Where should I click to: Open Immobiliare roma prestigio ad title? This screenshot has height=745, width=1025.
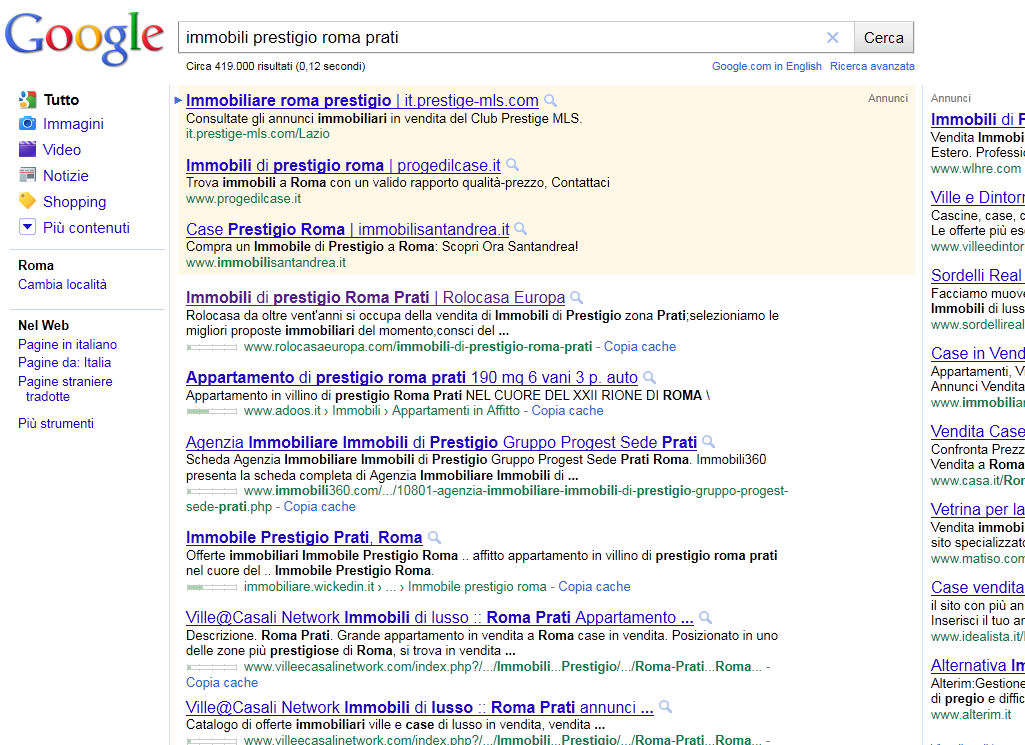362,100
